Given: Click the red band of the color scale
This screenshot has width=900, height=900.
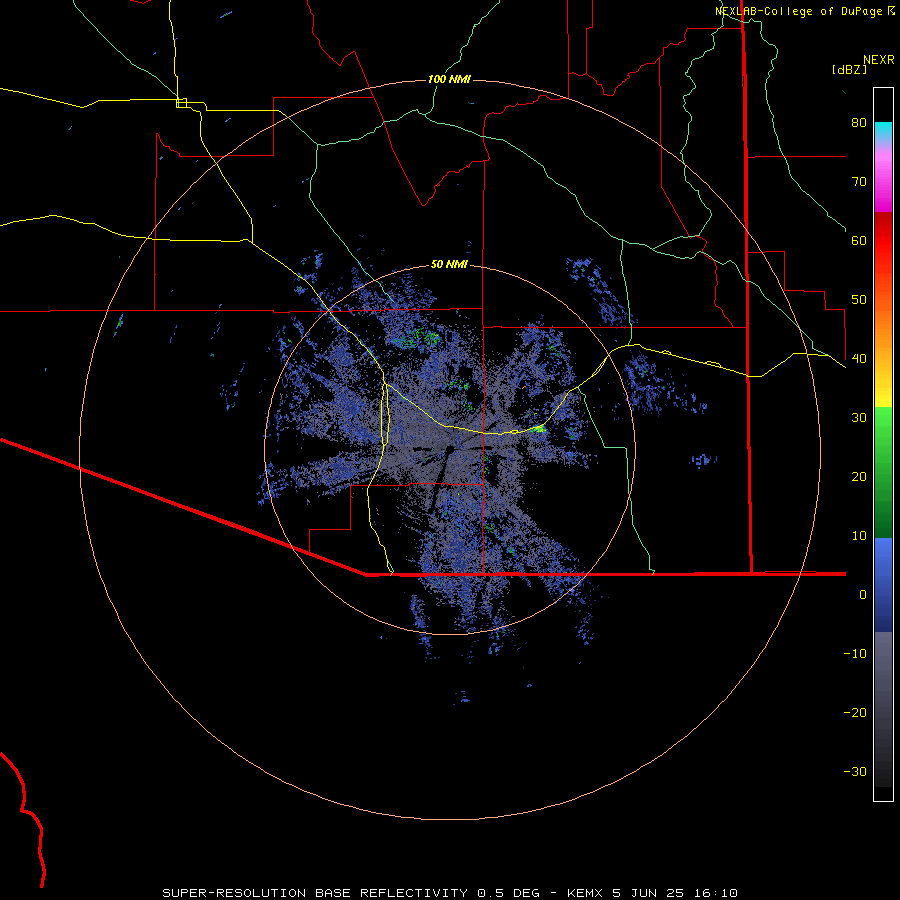Looking at the screenshot, I should [x=883, y=241].
